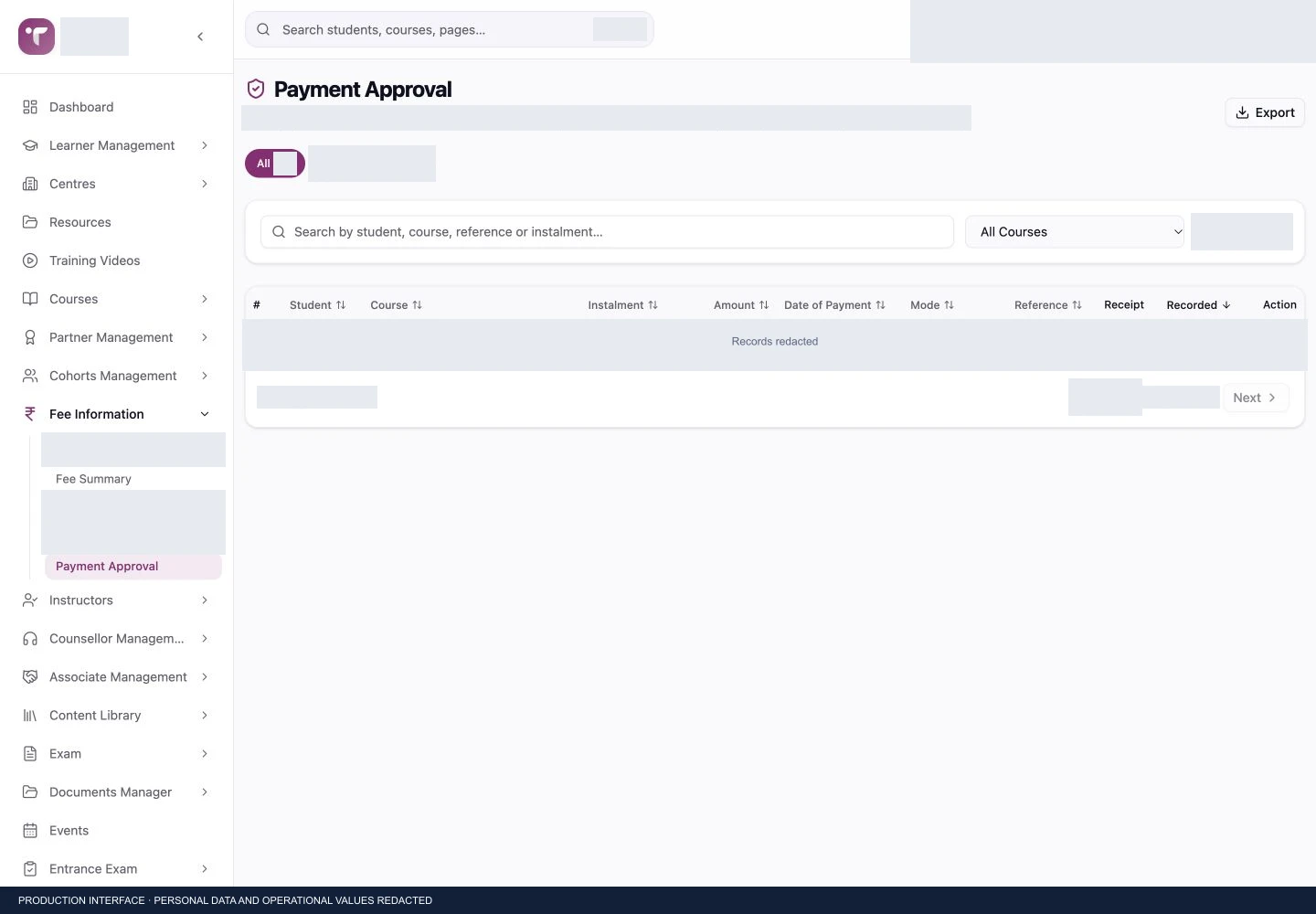Screen dimensions: 1316x914
Task: Expand Partner Management submenu chevron
Action: point(205,337)
